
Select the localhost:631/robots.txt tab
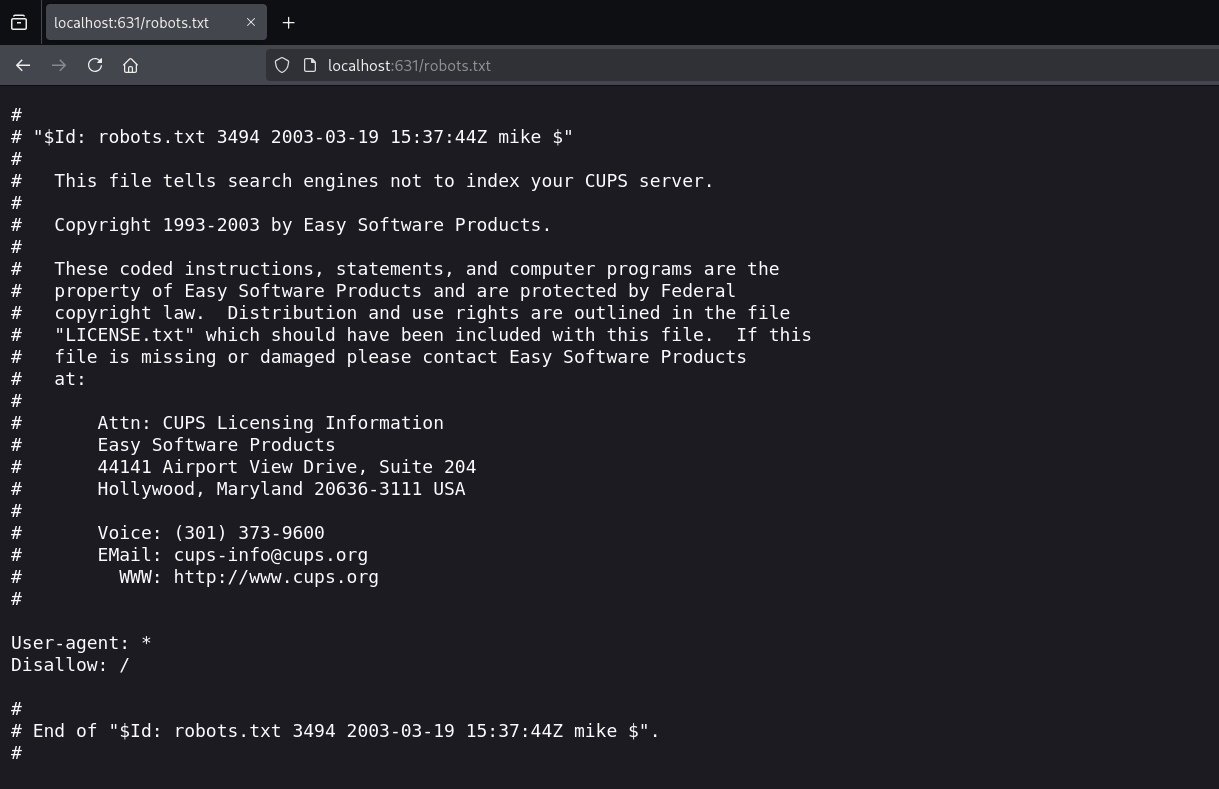pyautogui.click(x=140, y=22)
